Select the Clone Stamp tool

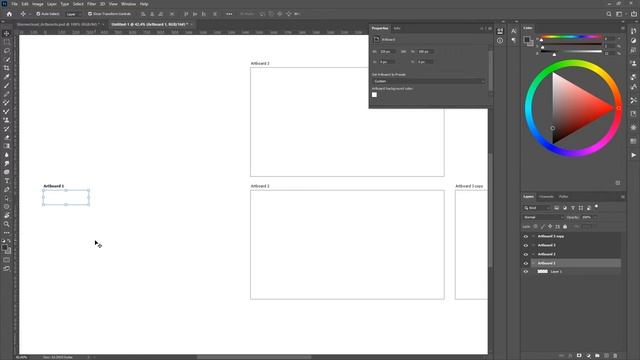coord(7,120)
